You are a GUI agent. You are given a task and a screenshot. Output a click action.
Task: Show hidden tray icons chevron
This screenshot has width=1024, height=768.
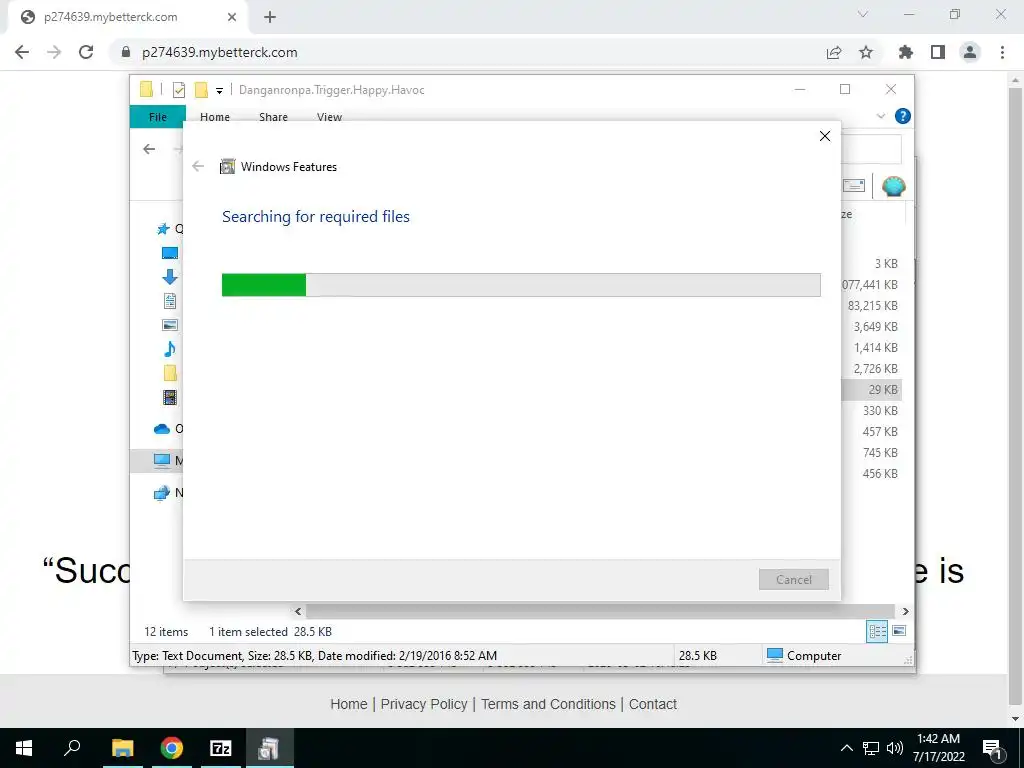pyautogui.click(x=846, y=748)
